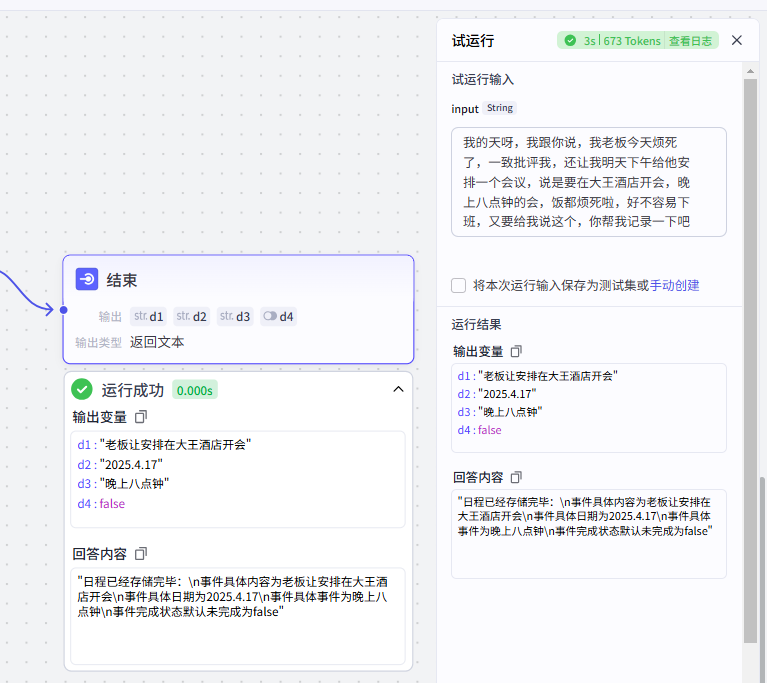Open the view log link
This screenshot has width=767, height=683.
click(x=691, y=41)
